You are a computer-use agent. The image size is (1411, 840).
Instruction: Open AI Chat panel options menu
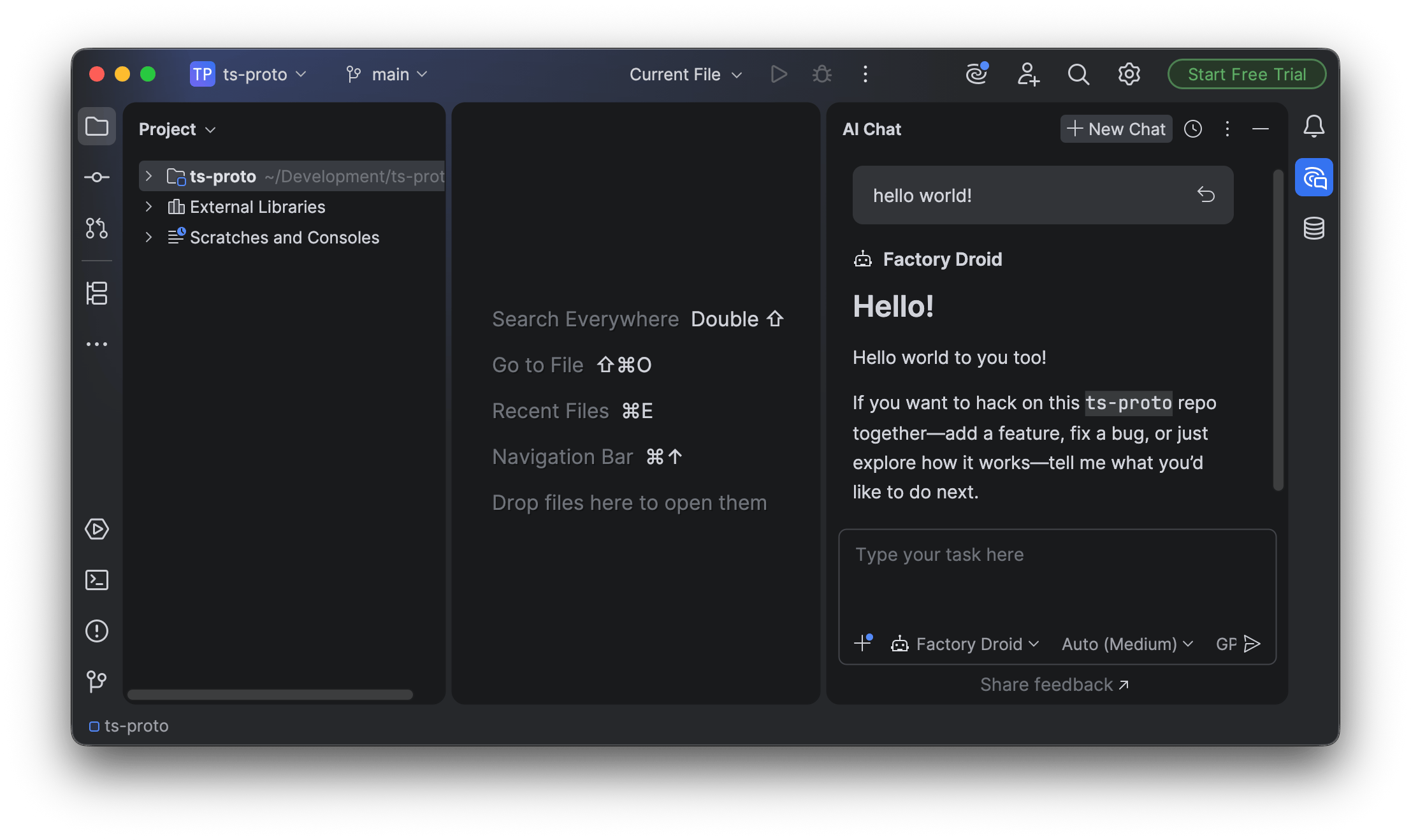(x=1227, y=129)
